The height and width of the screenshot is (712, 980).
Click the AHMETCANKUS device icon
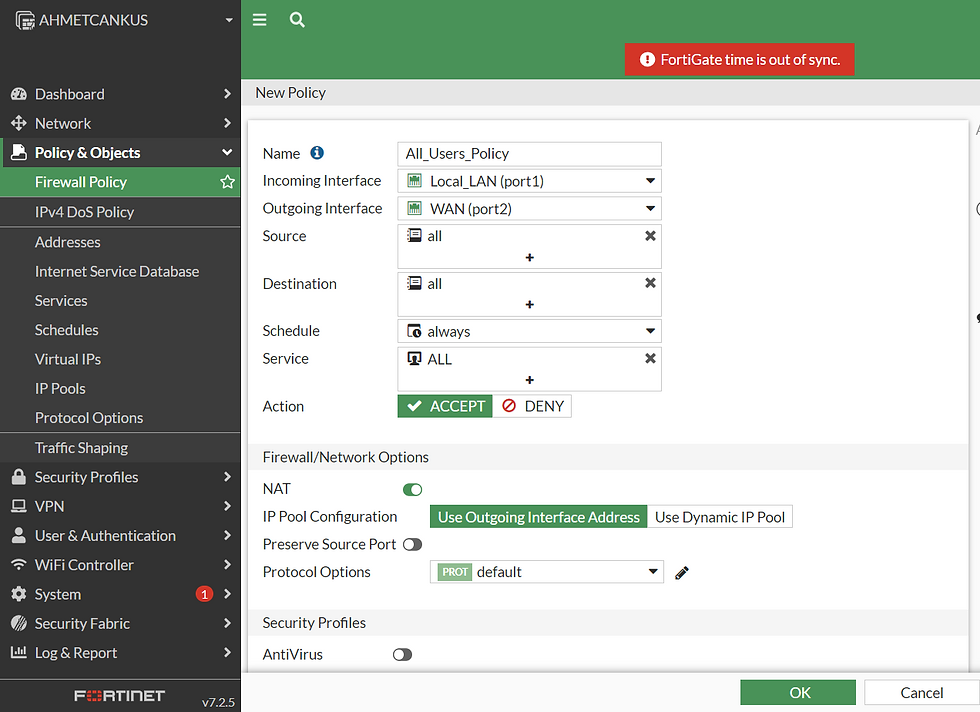pos(25,21)
